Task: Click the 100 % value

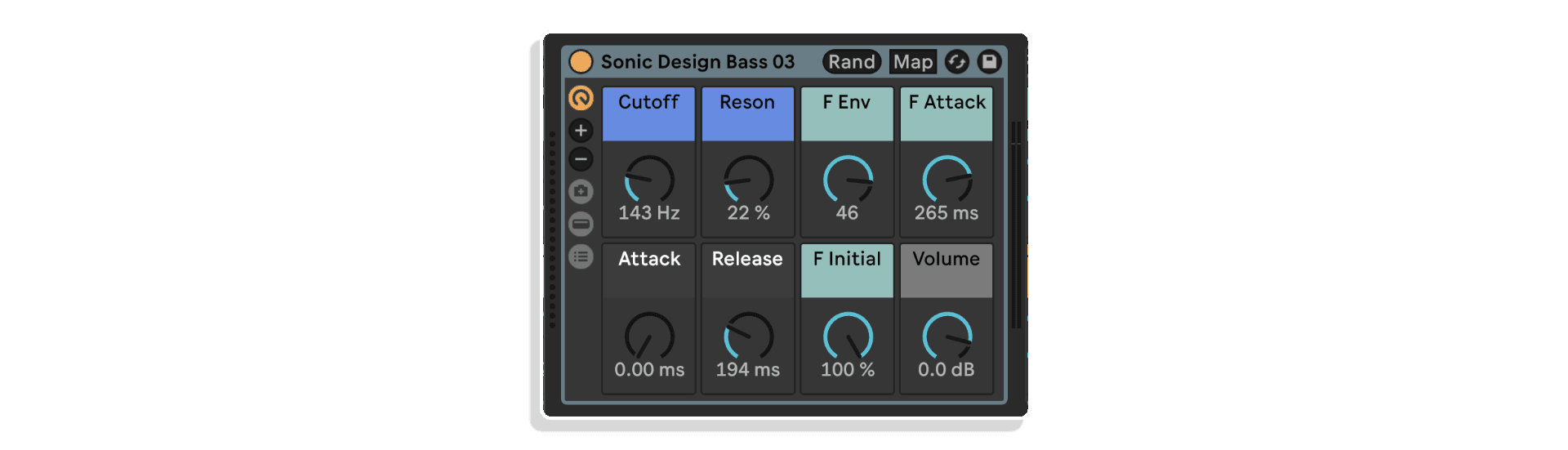Action: [848, 370]
